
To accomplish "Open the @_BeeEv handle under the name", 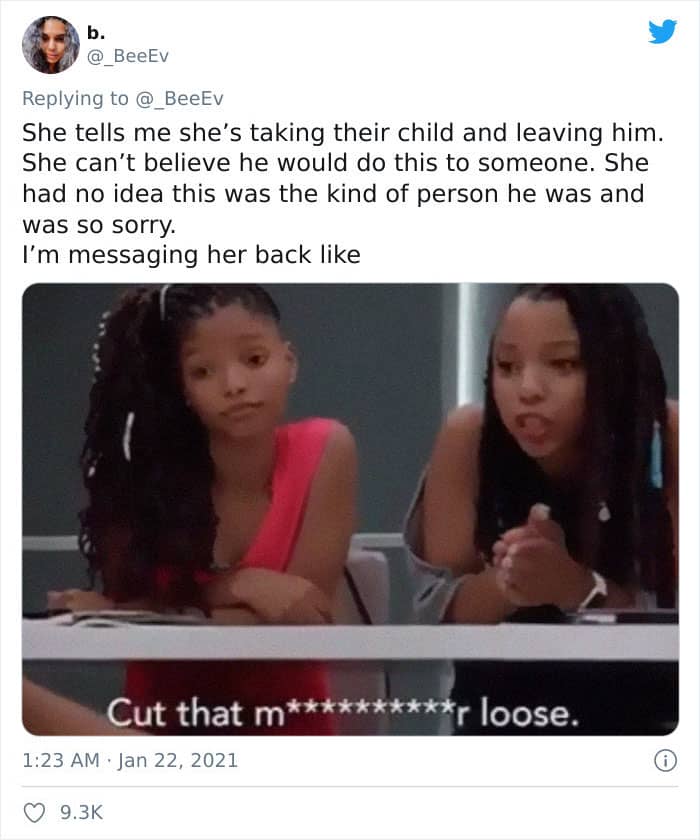I will (127, 56).
